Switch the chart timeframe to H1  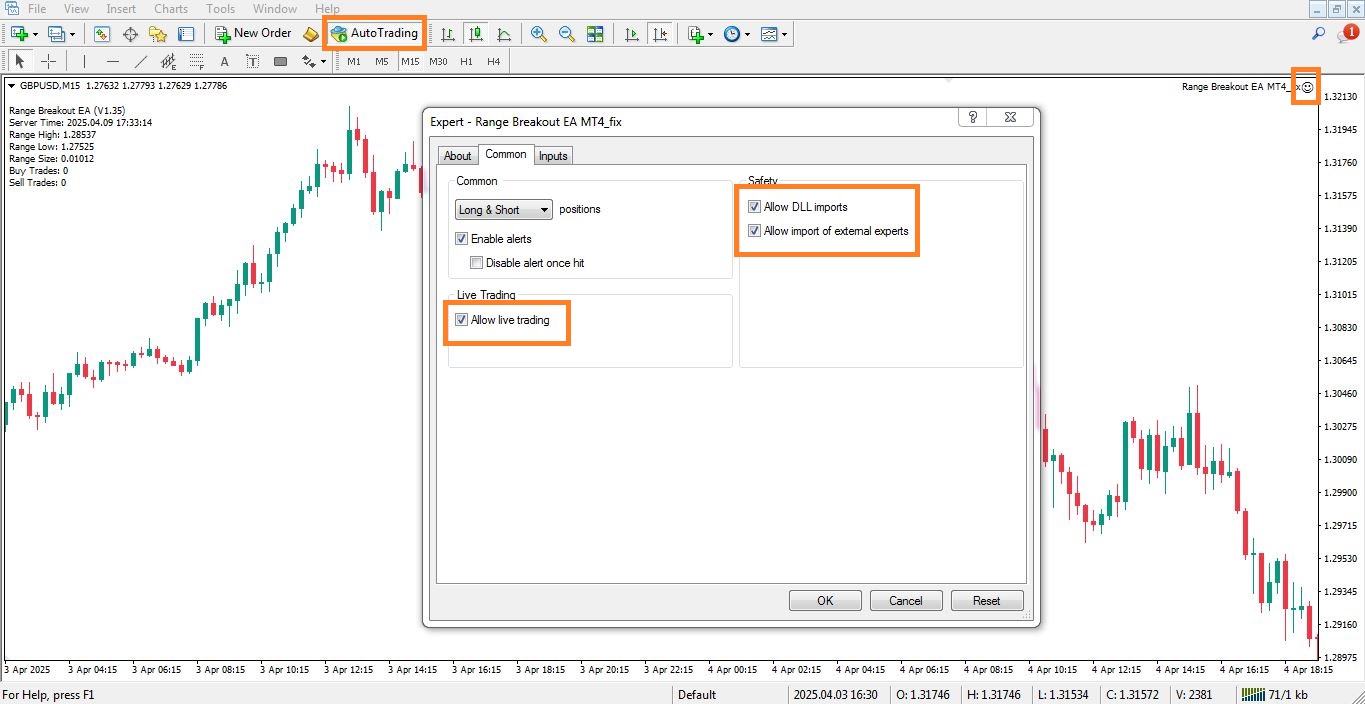click(x=466, y=60)
